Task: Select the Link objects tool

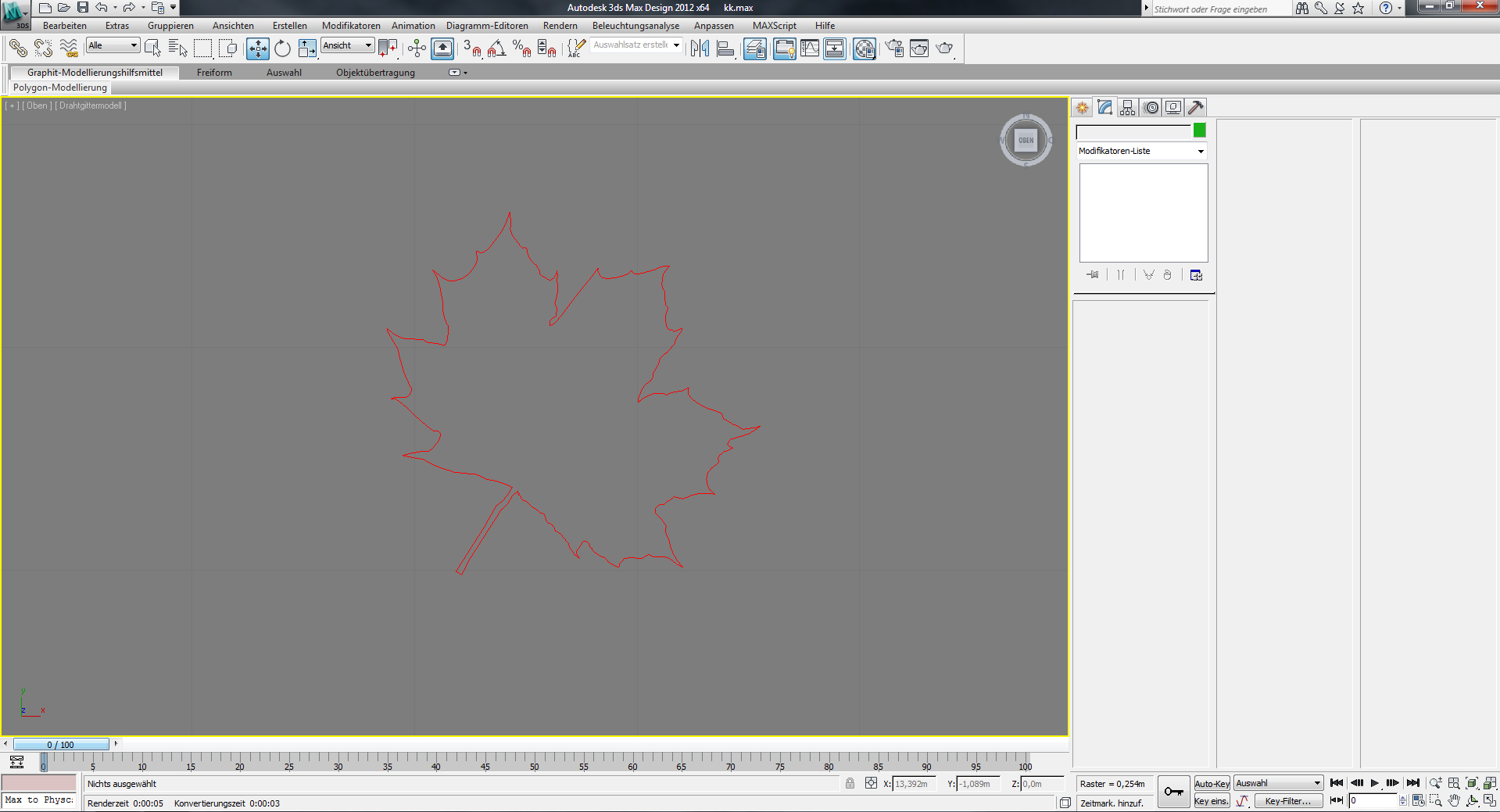Action: [18, 48]
